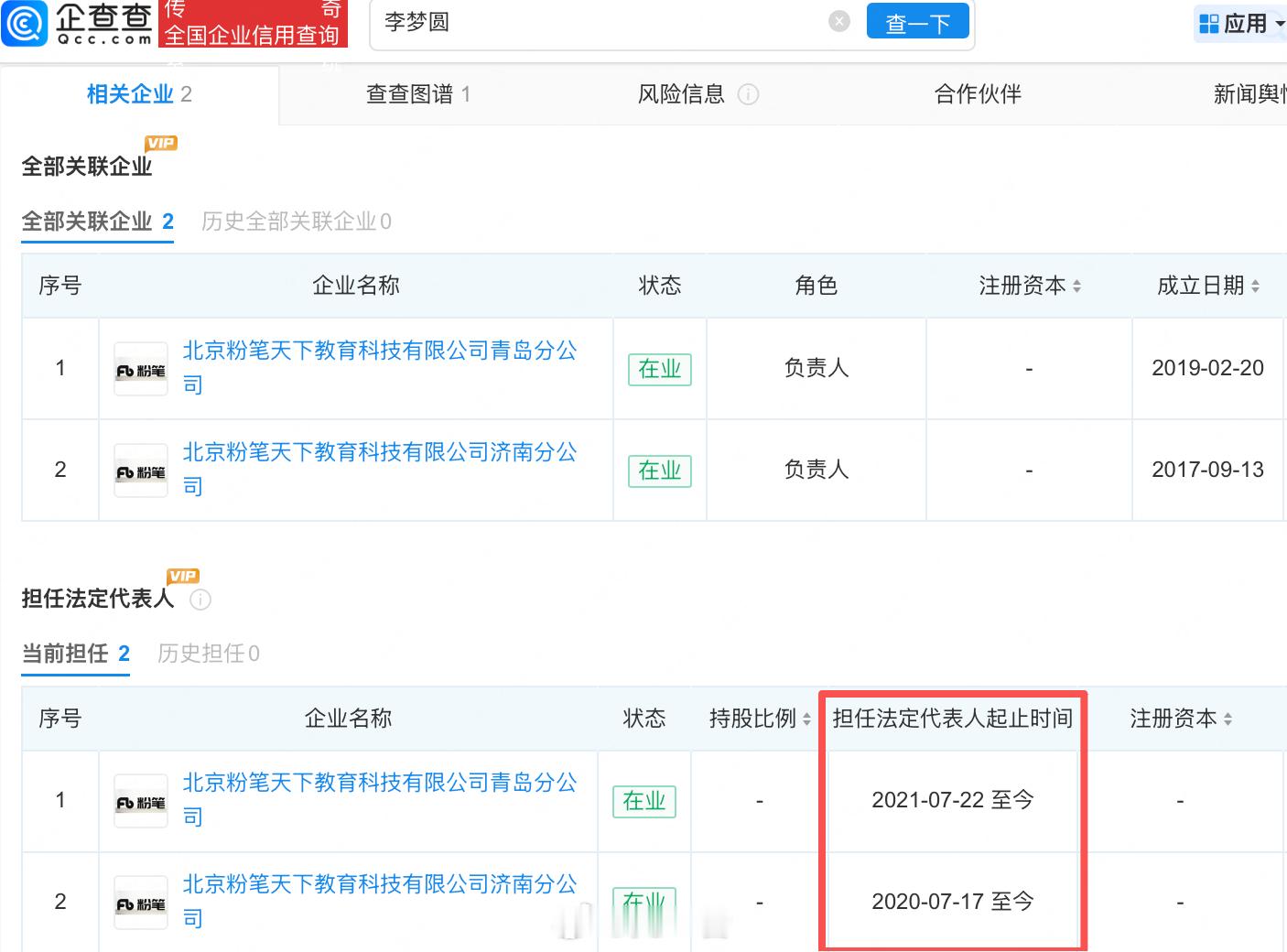Sort by 成立日期 column arrows
Image resolution: width=1287 pixels, height=952 pixels.
pos(1255,287)
